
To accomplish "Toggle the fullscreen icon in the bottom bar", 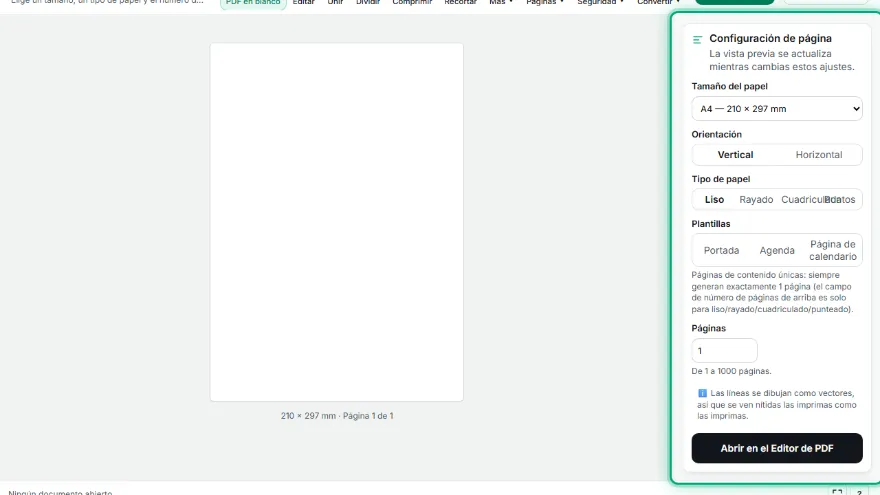I will pyautogui.click(x=837, y=492).
